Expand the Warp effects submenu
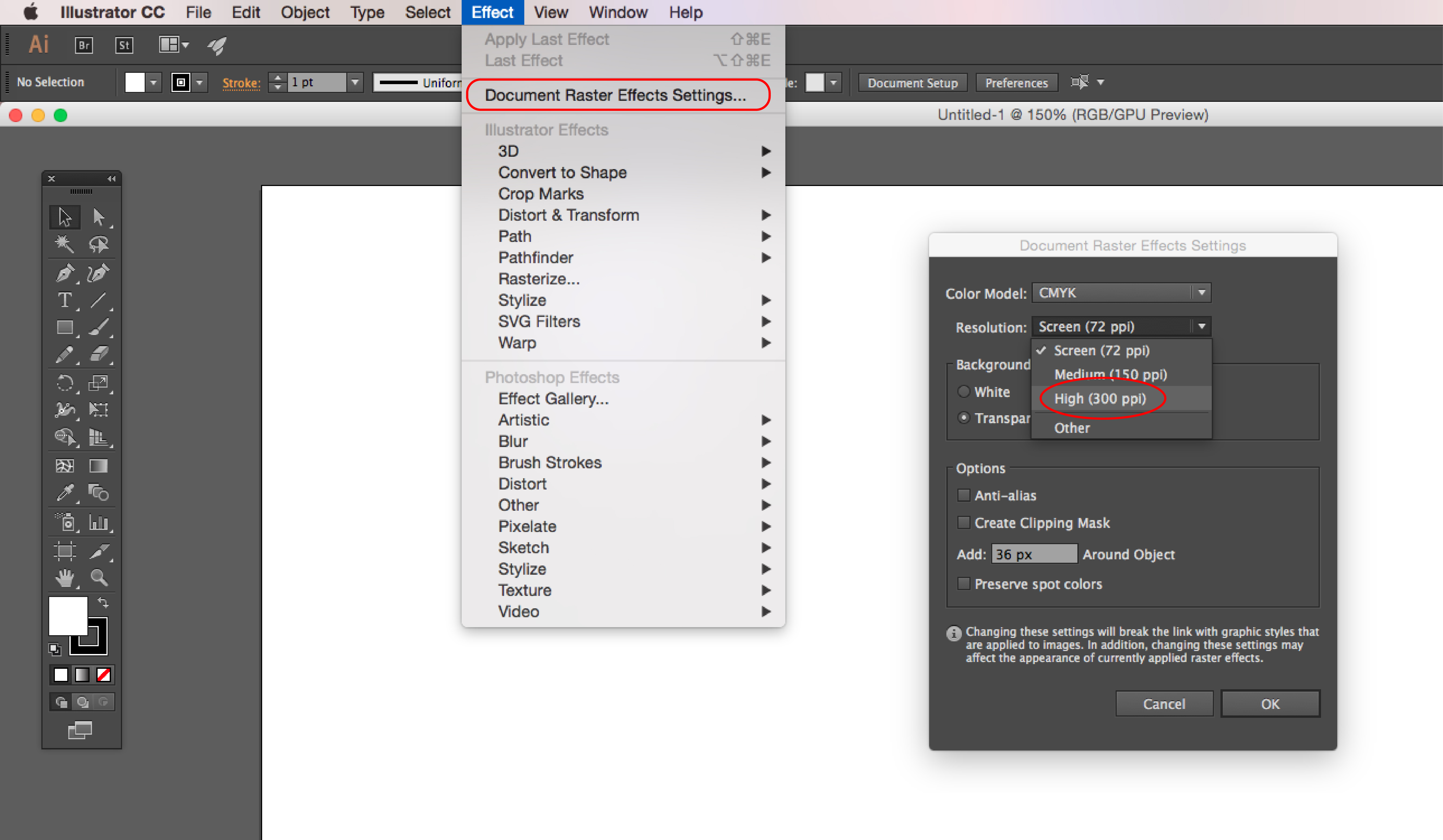The height and width of the screenshot is (840, 1443). click(x=623, y=342)
